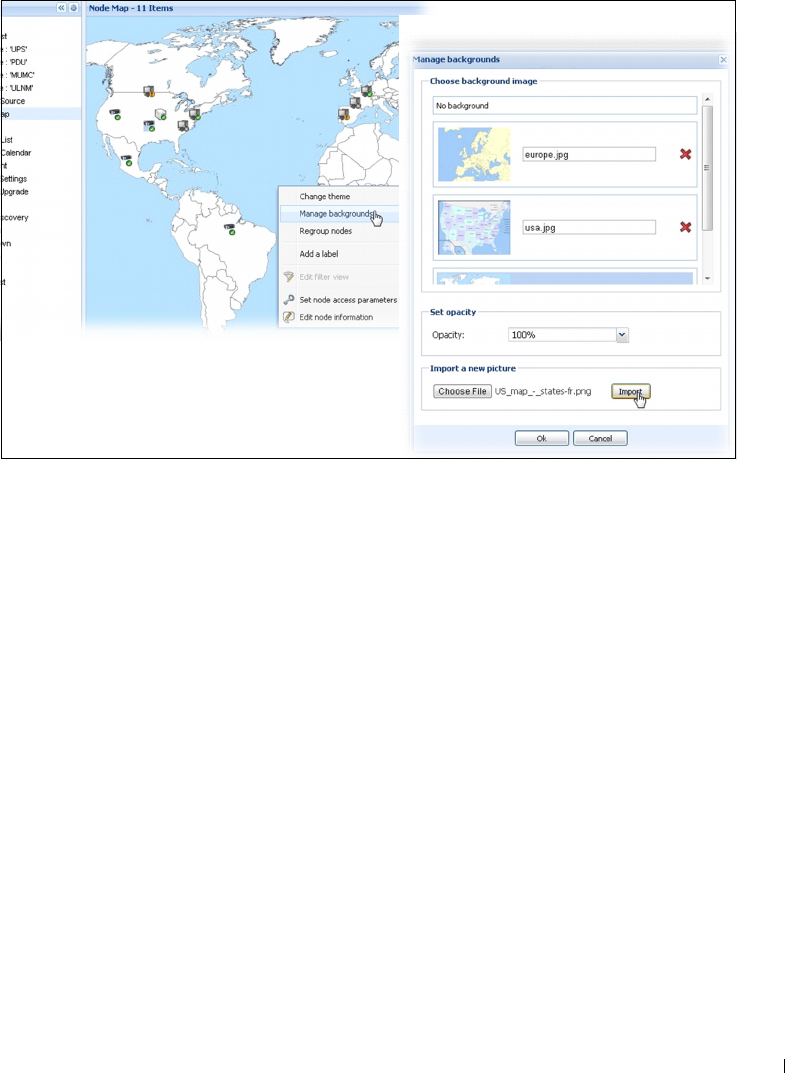
Task: Click the Node Map - 11 Items title
Action: (131, 8)
